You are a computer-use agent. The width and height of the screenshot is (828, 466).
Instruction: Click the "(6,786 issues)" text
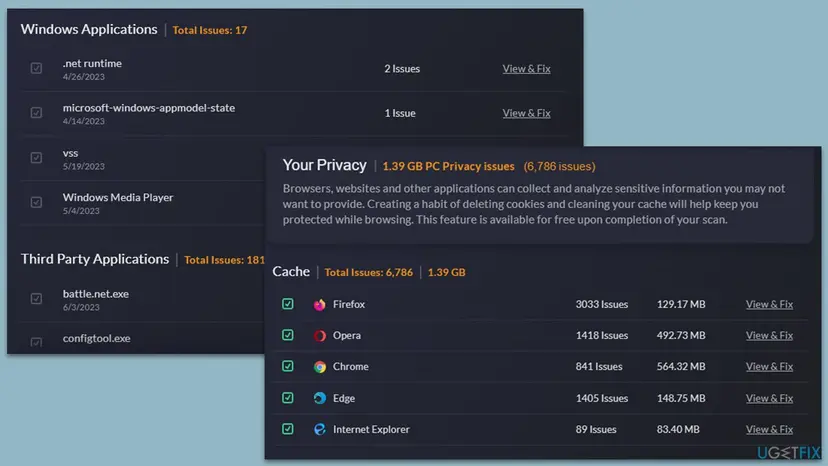point(559,166)
